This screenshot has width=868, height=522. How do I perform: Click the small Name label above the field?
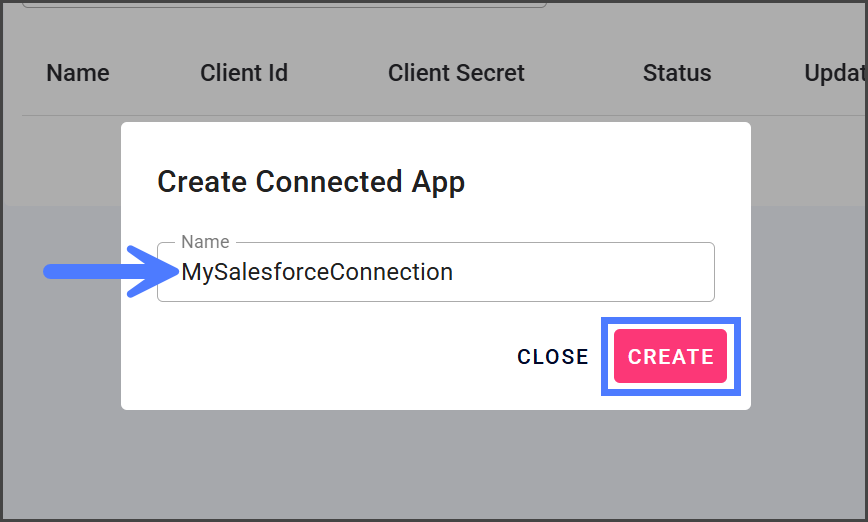pyautogui.click(x=205, y=242)
